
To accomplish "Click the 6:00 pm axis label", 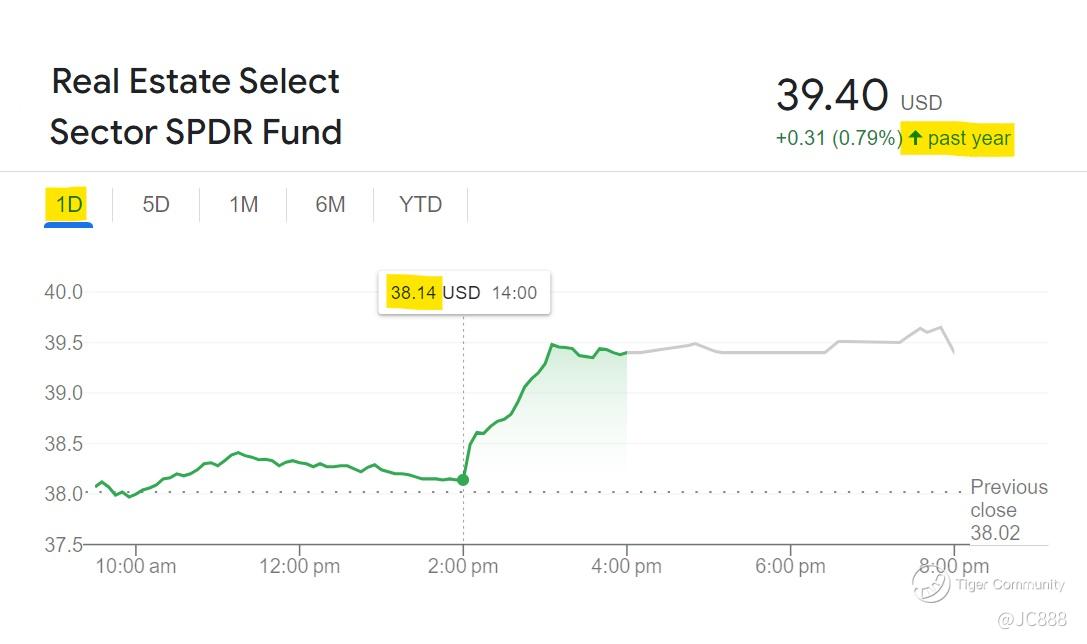I will click(790, 566).
